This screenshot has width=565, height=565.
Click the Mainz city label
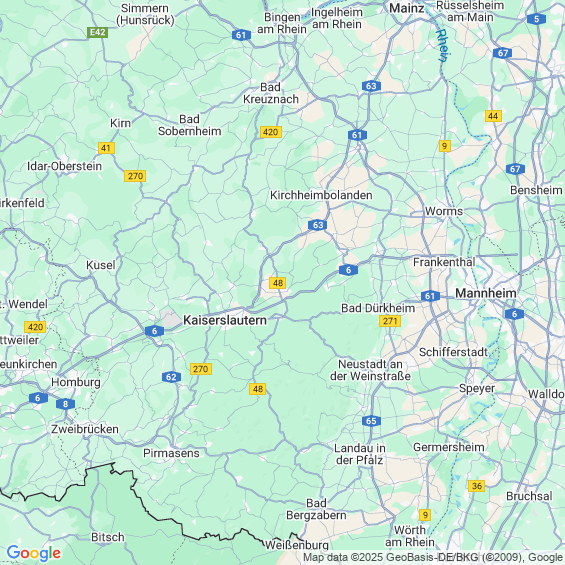406,8
